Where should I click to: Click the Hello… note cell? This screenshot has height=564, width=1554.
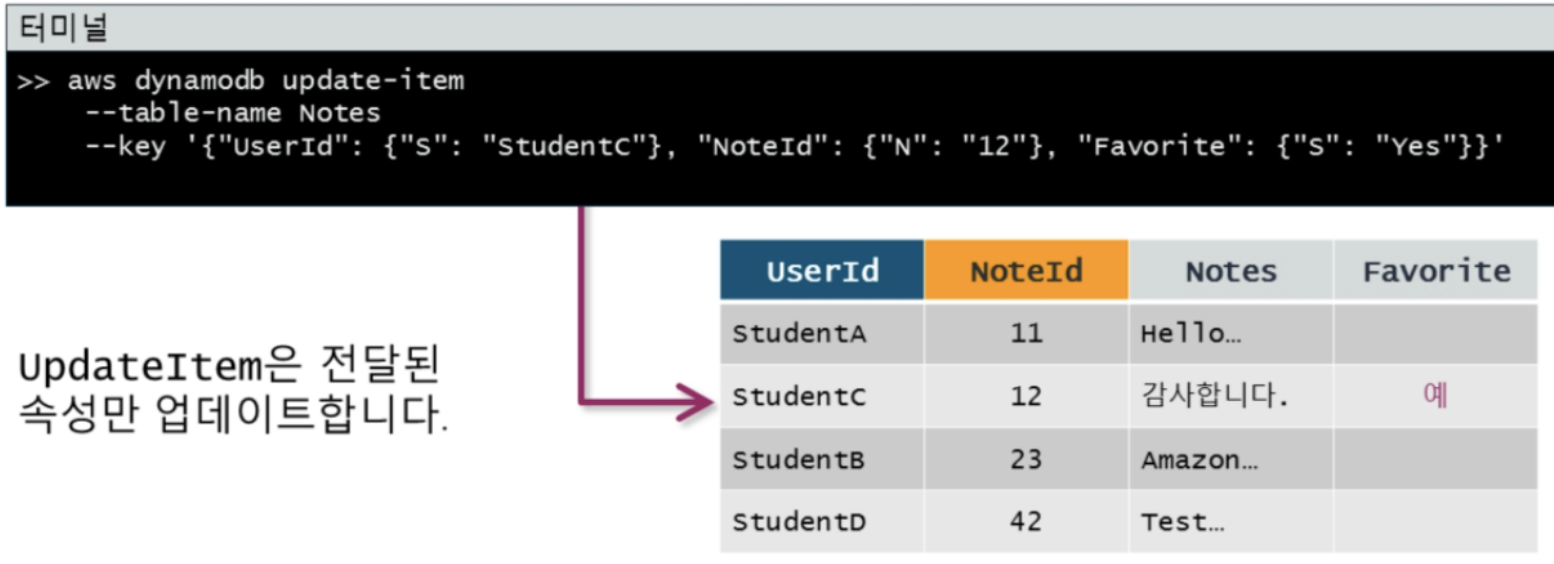coord(1231,334)
